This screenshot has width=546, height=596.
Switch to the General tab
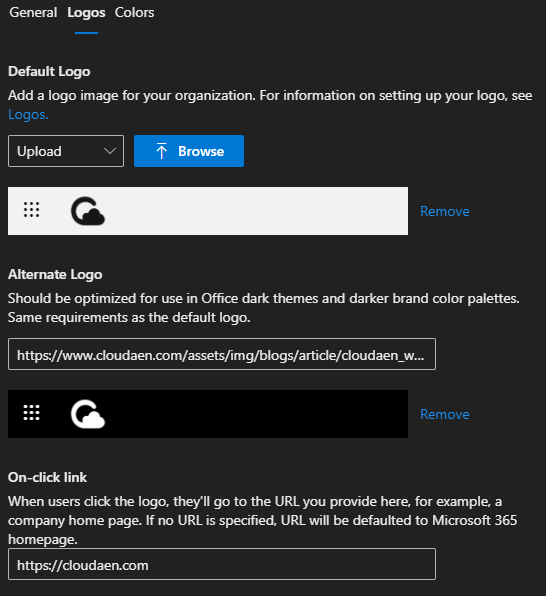click(x=33, y=13)
